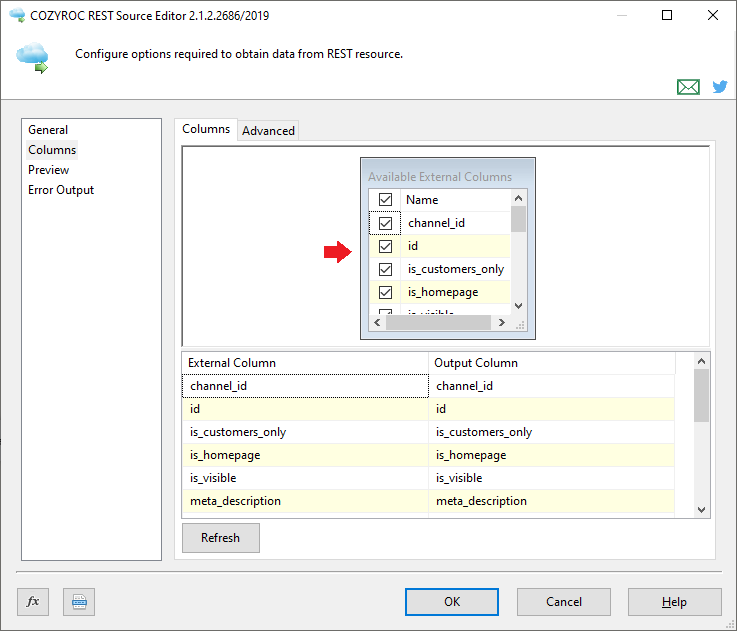Select channel_id name in available columns list

coord(455,223)
